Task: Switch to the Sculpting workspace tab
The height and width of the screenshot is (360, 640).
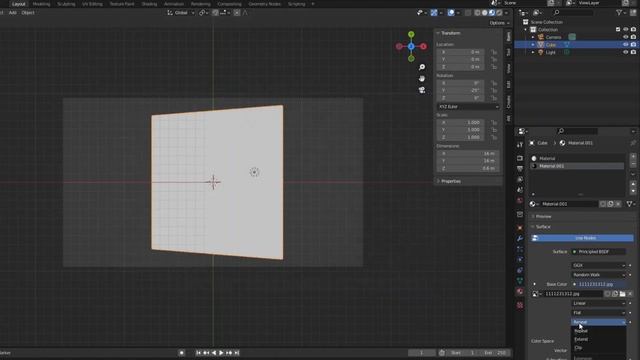Action: [x=66, y=4]
